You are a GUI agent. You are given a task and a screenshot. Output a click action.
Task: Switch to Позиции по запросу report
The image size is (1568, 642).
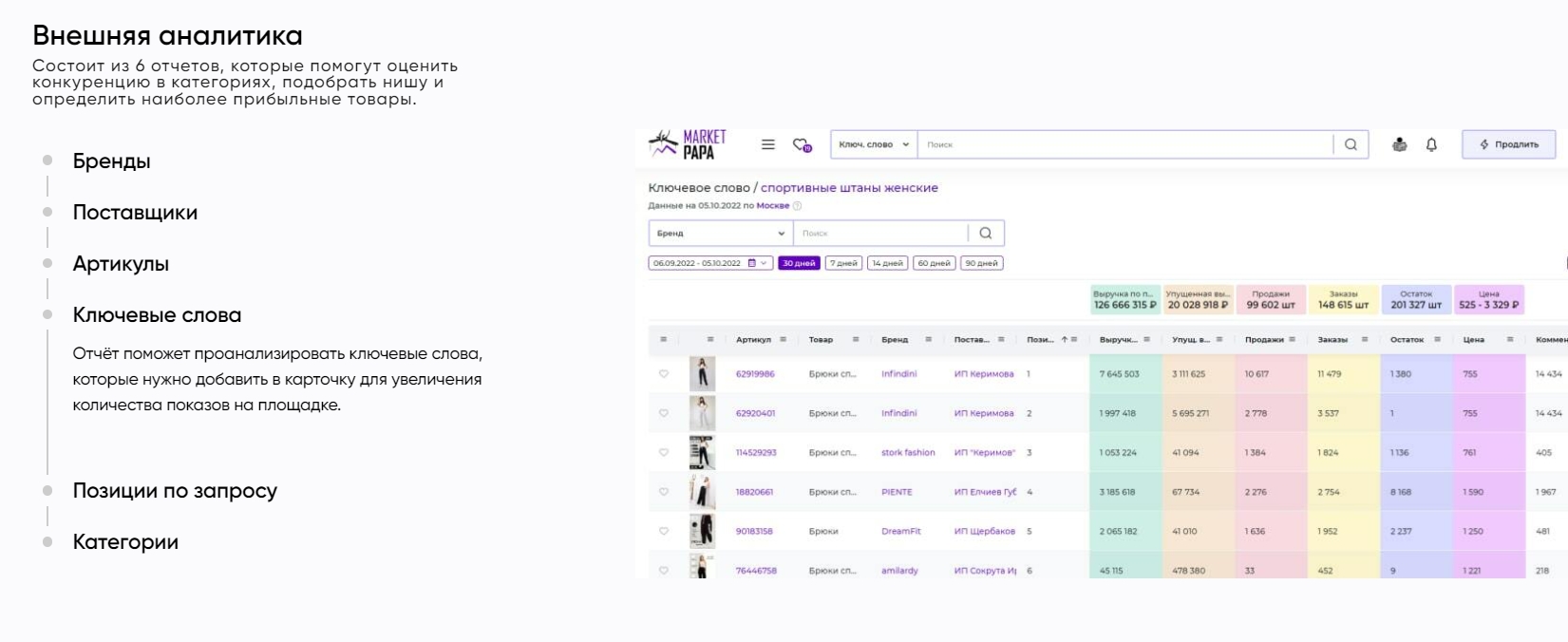(175, 491)
